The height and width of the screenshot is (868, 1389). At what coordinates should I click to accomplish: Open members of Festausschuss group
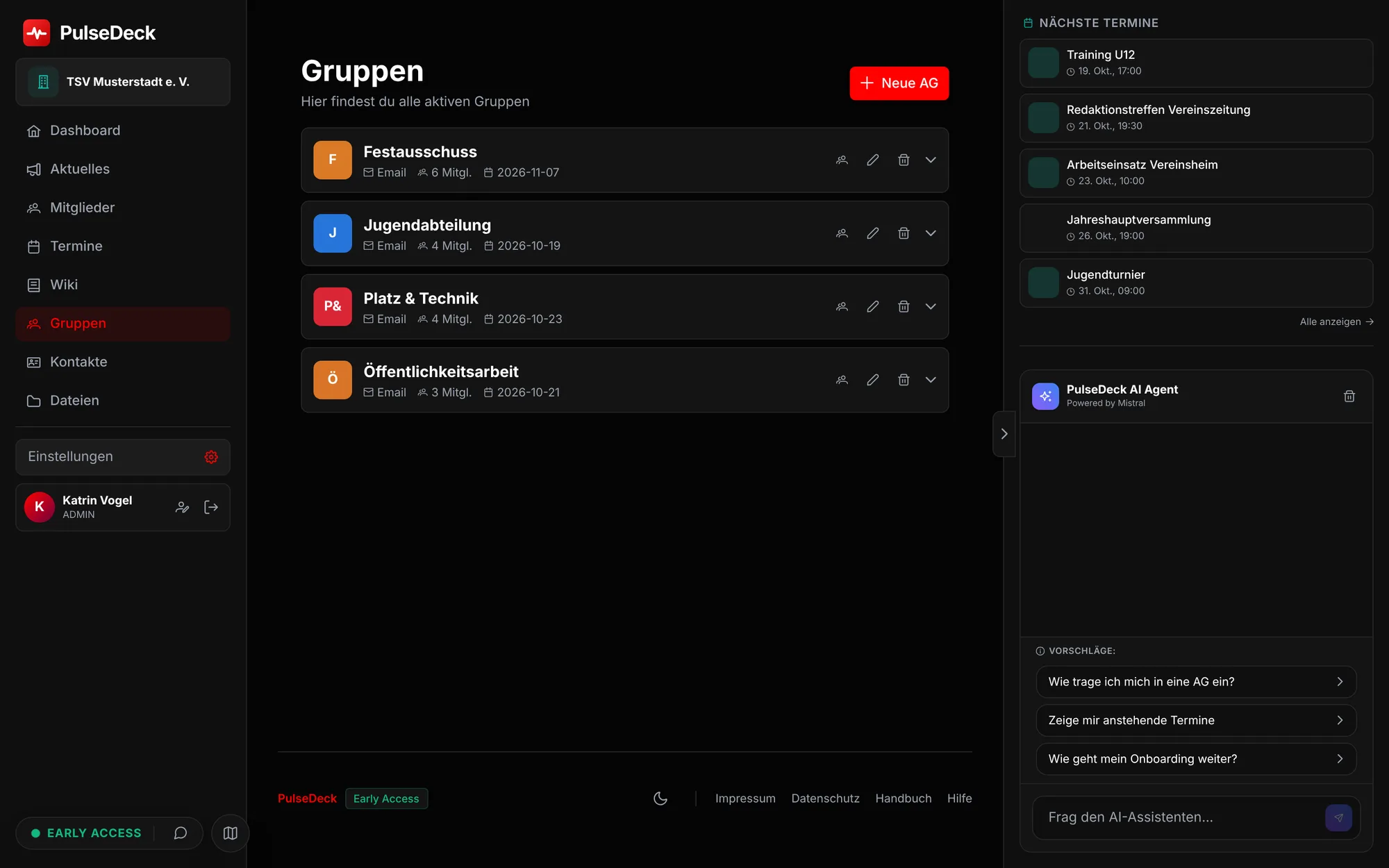(842, 160)
